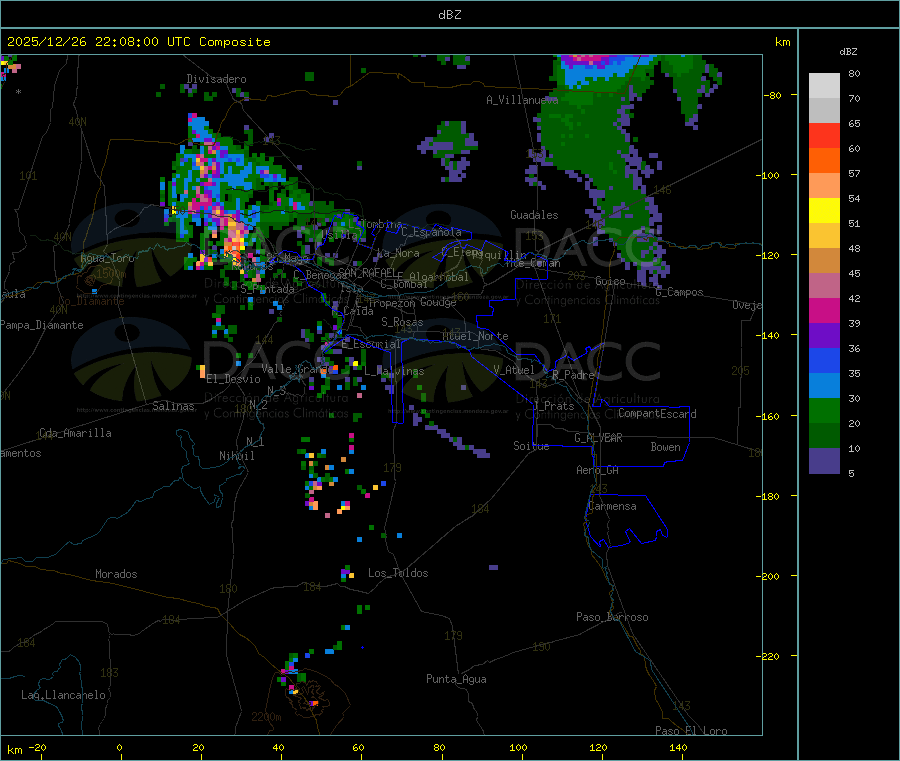Click the 'SAN_RAFAEL' map label
900x761 pixels.
[368, 272]
